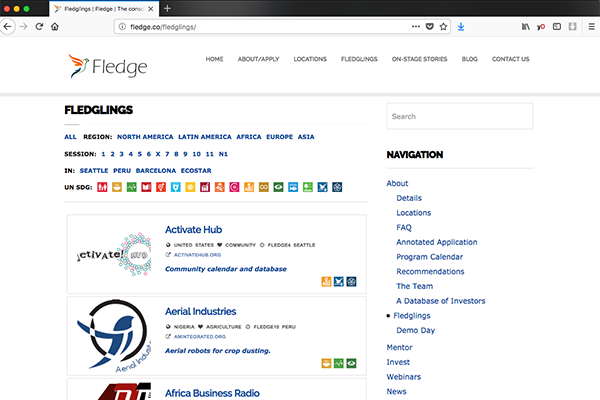600x400 pixels.
Task: Filter by PERU location
Action: [122, 170]
